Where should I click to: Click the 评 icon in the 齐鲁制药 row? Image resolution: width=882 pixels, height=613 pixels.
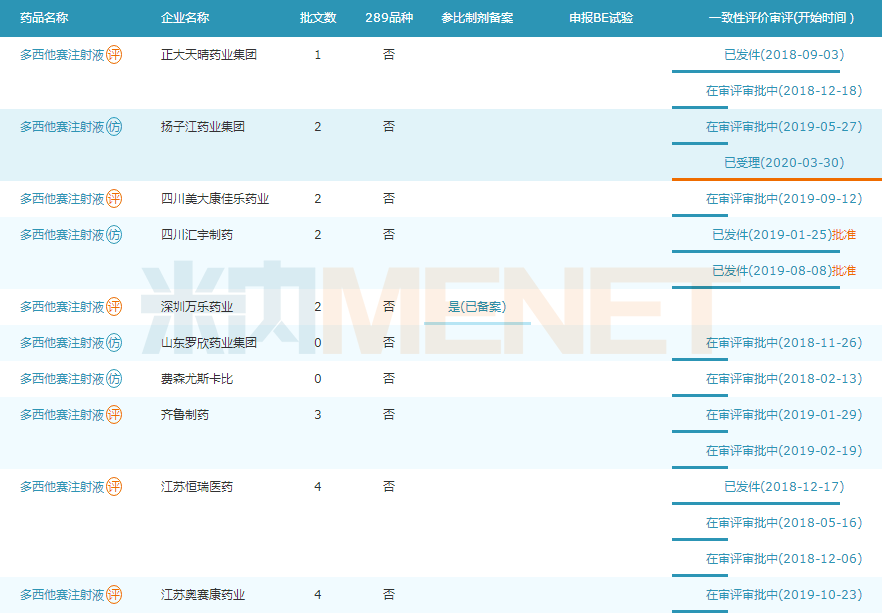click(x=114, y=415)
